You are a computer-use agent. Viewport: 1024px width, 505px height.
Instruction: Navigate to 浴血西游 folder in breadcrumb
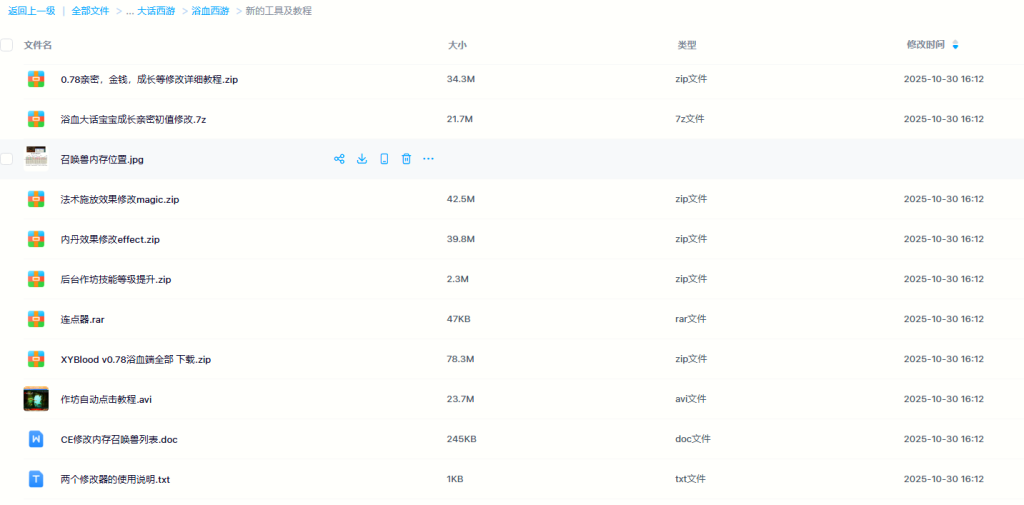[x=210, y=11]
